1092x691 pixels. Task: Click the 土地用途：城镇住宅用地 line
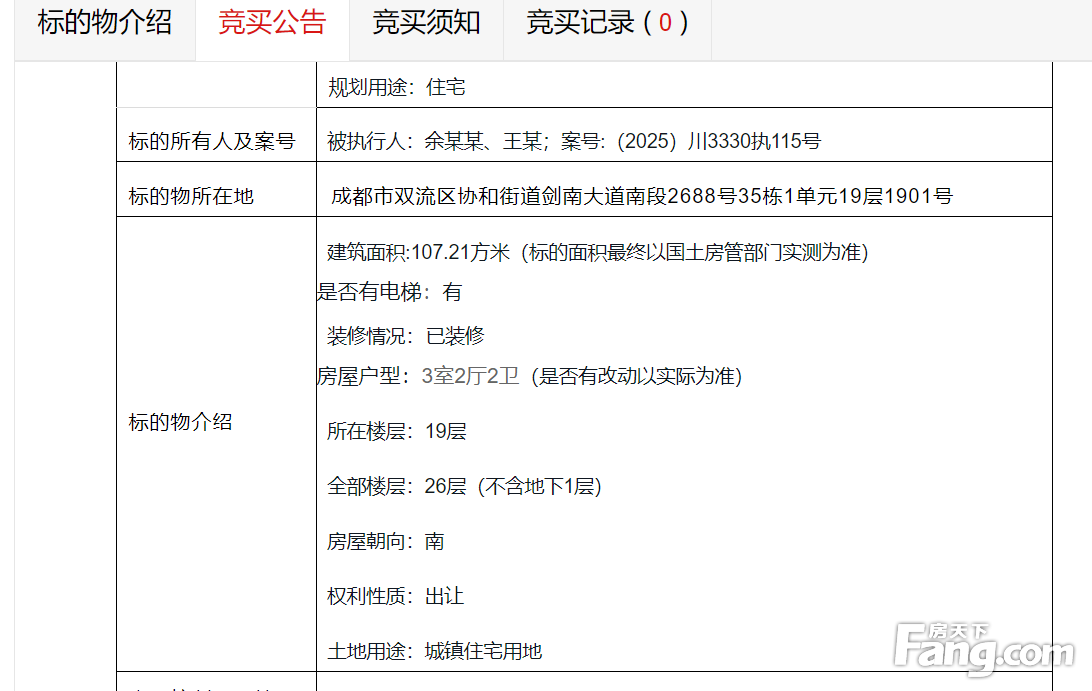(x=434, y=651)
